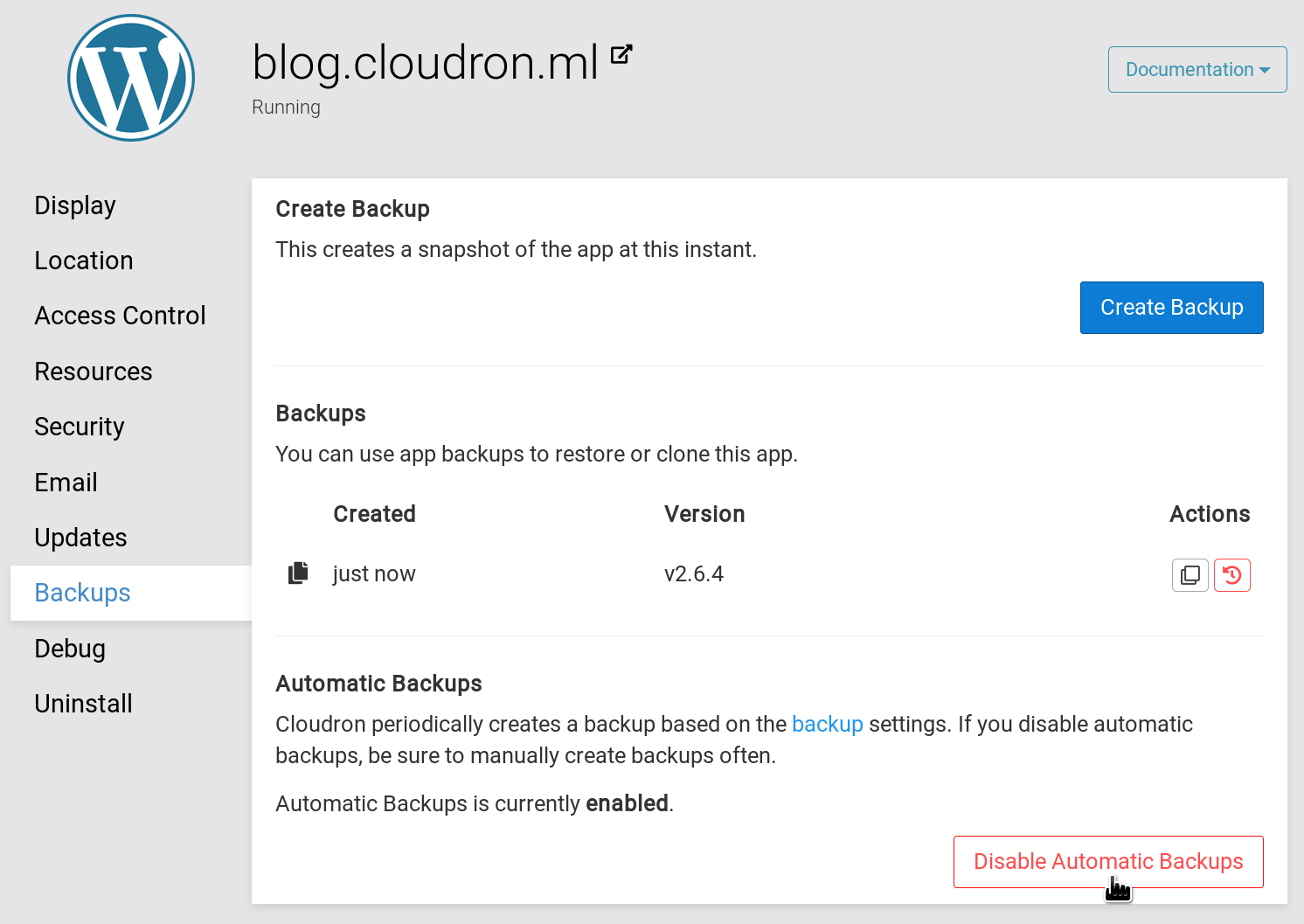Open the Uninstall section
The image size is (1304, 924).
pos(83,704)
